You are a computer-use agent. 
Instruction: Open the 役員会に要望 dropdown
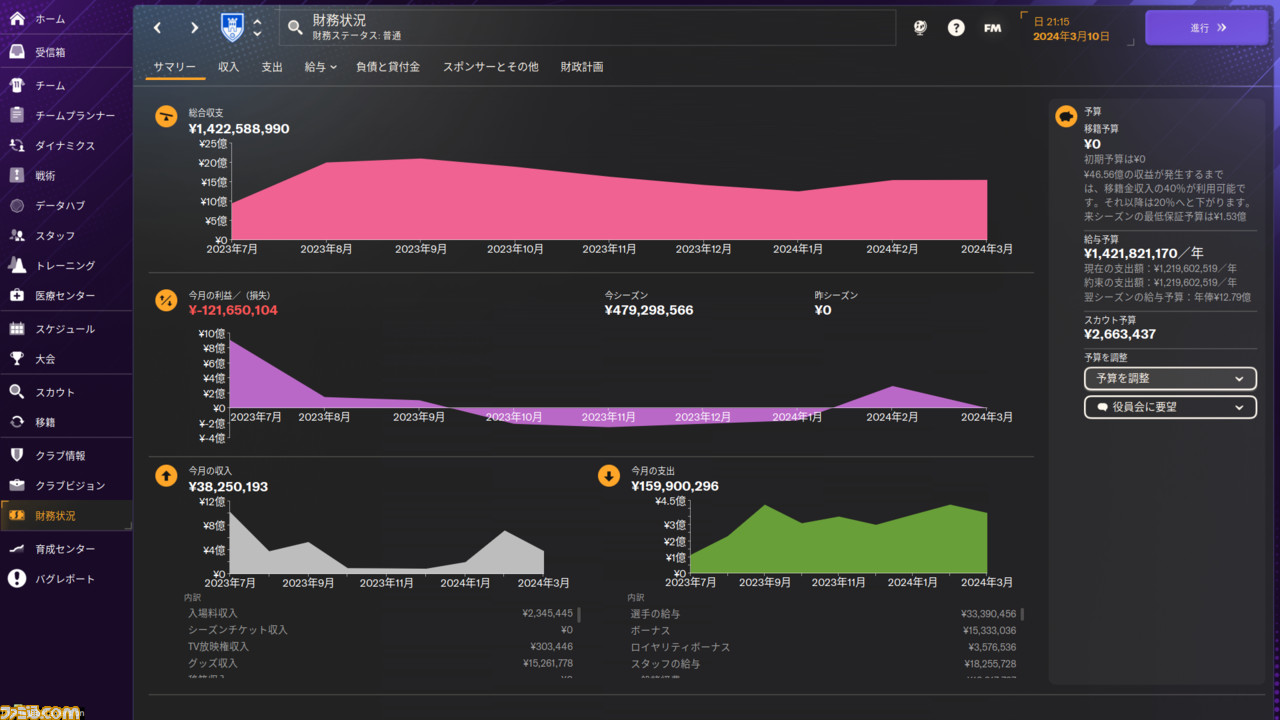tap(1170, 407)
